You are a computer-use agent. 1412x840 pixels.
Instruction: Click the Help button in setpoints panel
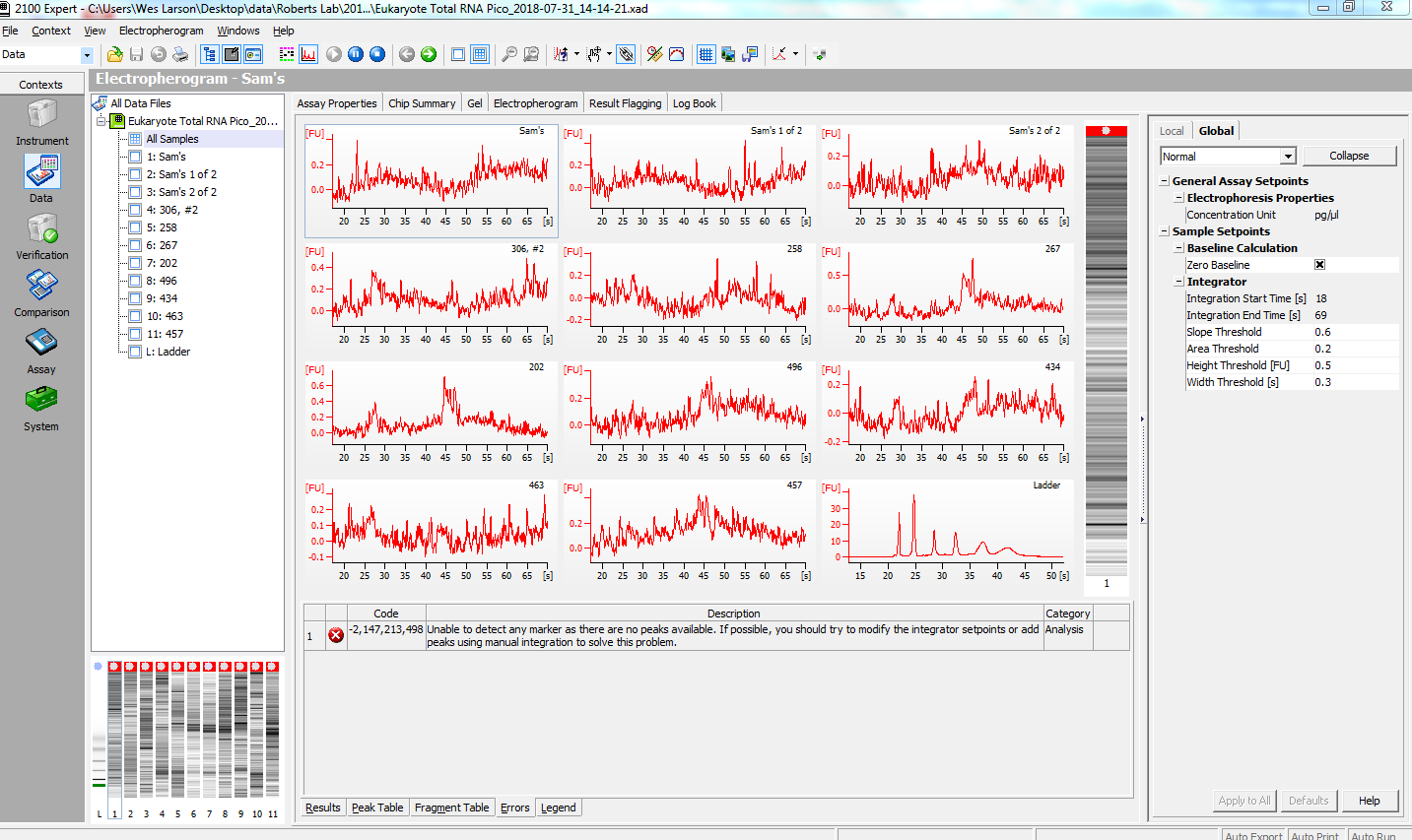(1370, 801)
